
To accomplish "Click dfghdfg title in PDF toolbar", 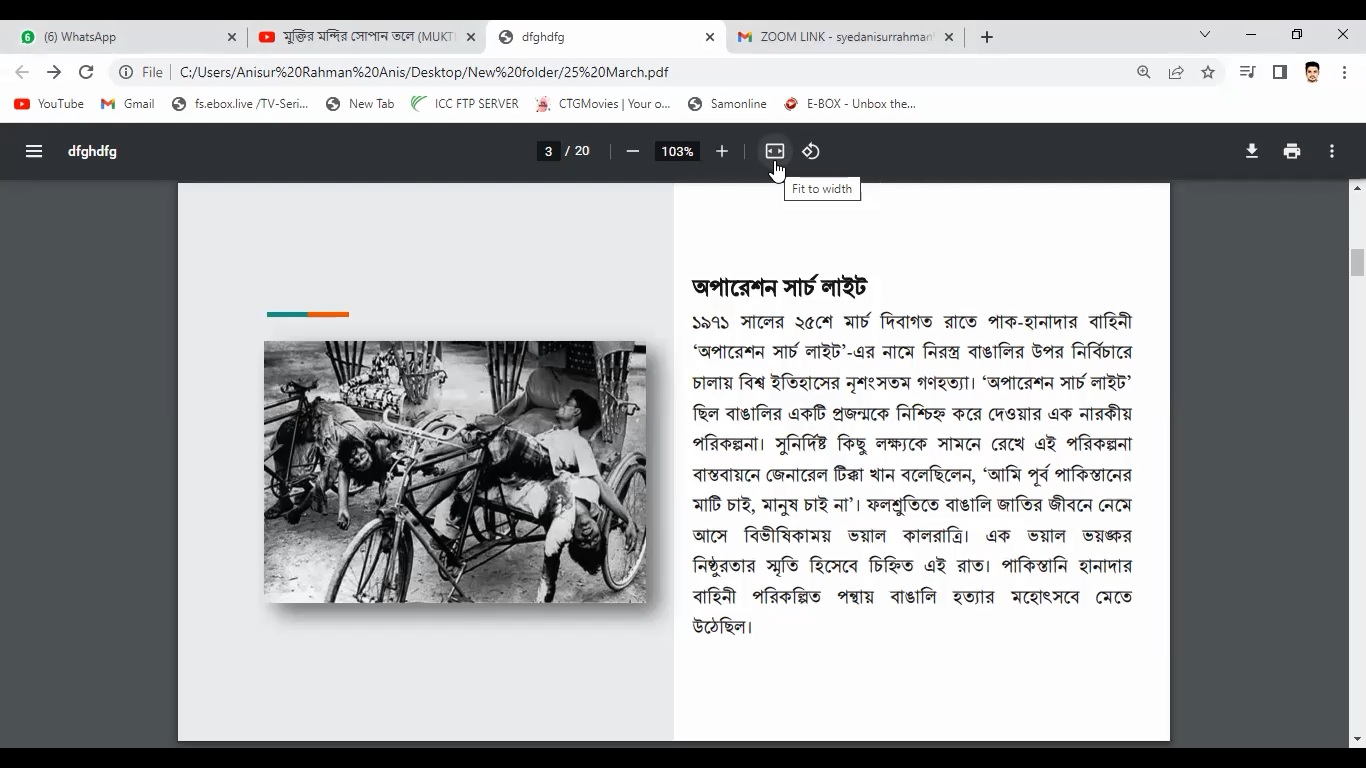I will (92, 151).
